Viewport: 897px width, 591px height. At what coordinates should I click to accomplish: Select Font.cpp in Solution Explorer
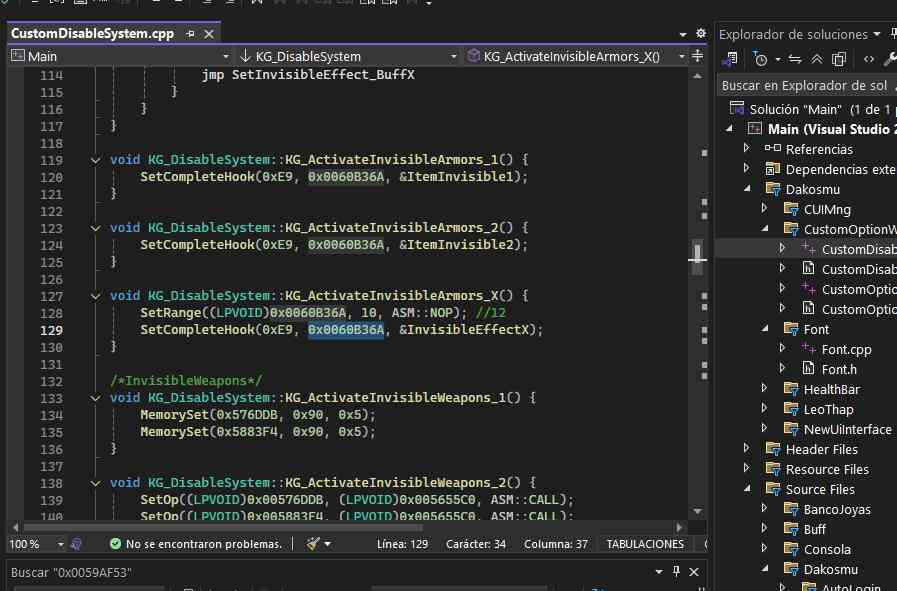point(846,350)
